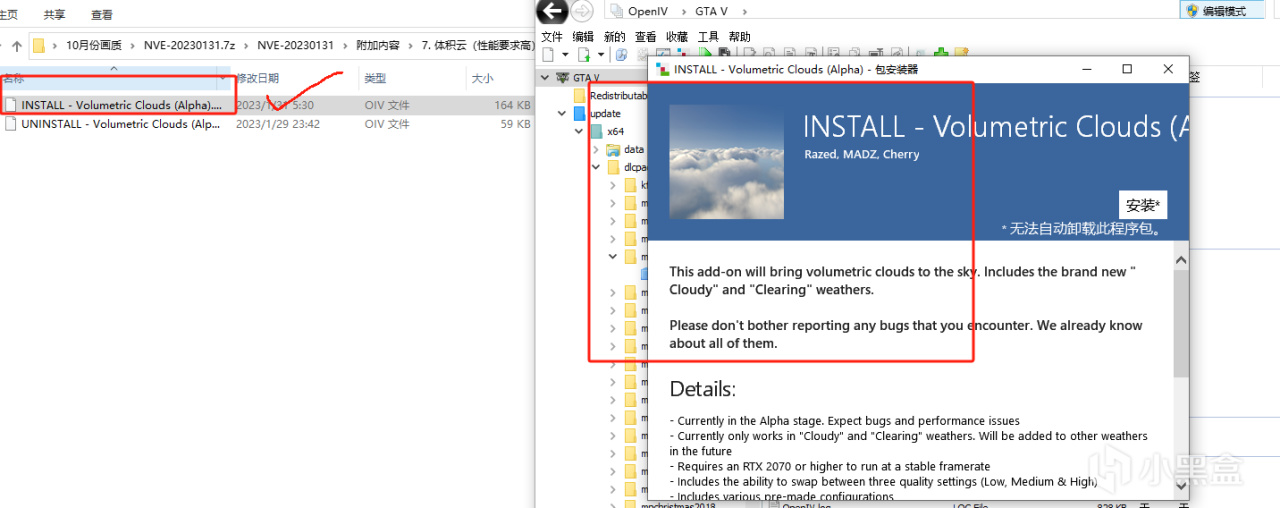Switch to the 共享 tab in Explorer
This screenshot has height=508, width=1280.
click(x=55, y=15)
